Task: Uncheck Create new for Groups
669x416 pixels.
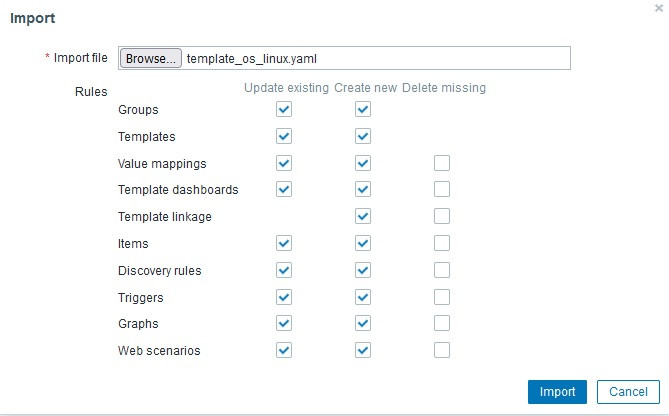Action: coord(363,109)
